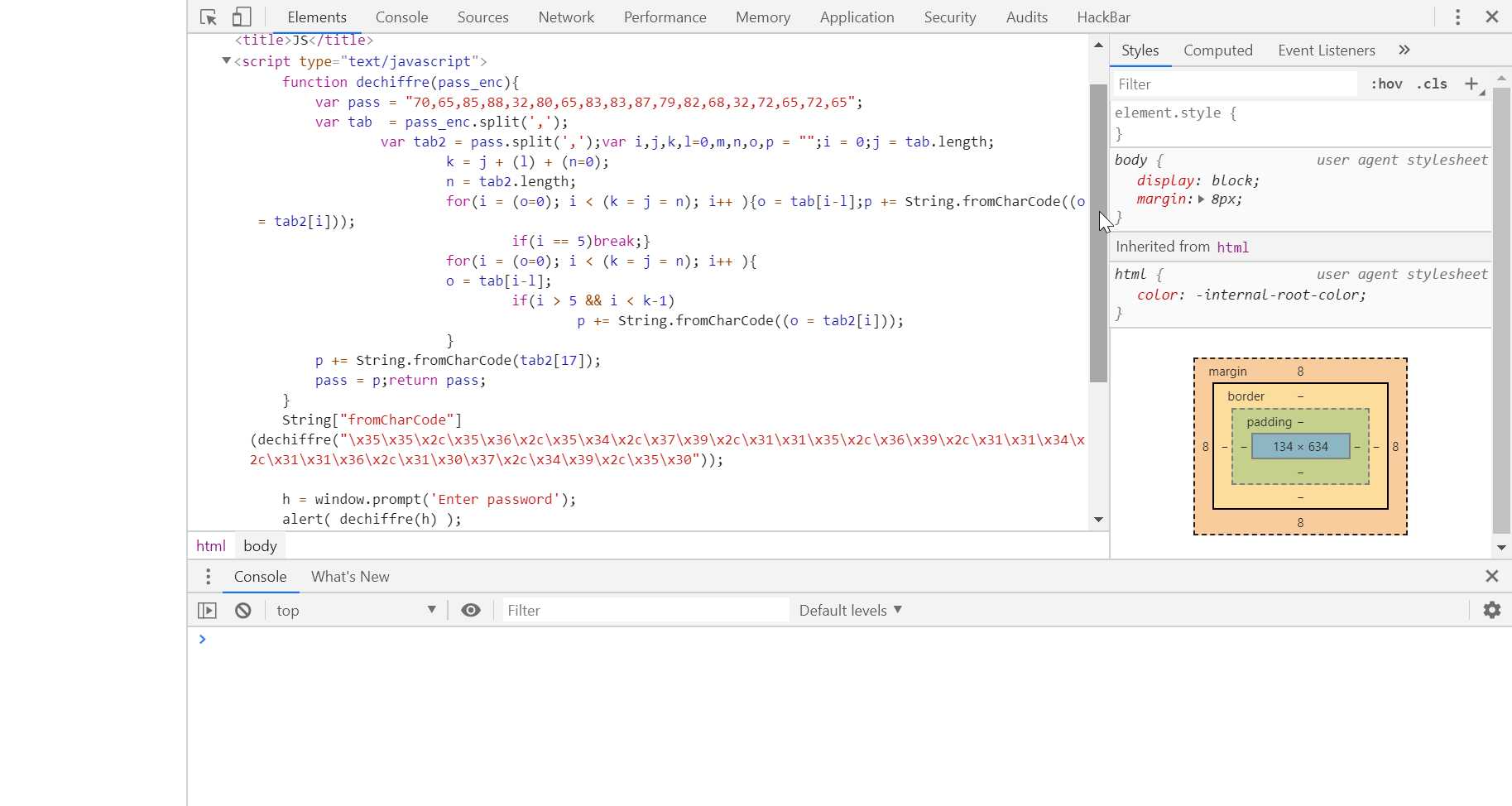Switch to the Computed sidebar tab
The height and width of the screenshot is (806, 1512).
(1217, 50)
